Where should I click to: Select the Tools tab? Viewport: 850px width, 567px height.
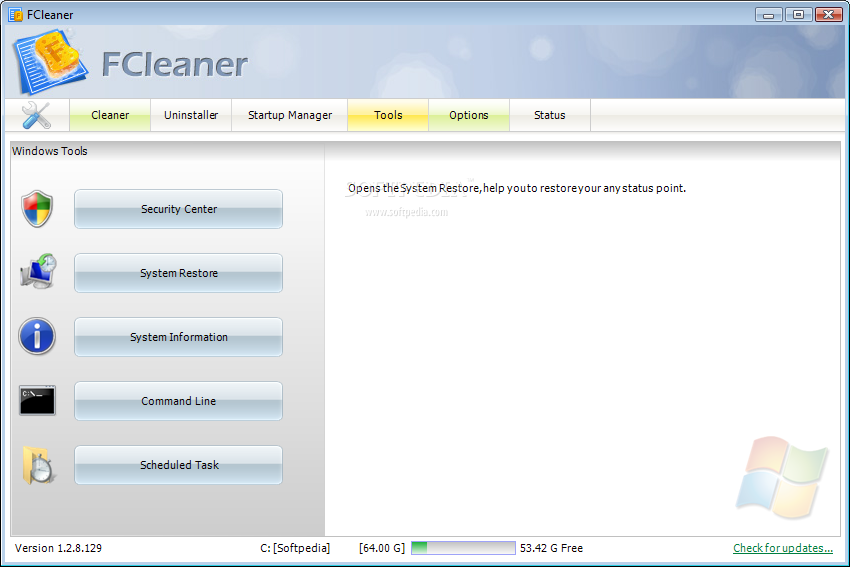pos(388,115)
